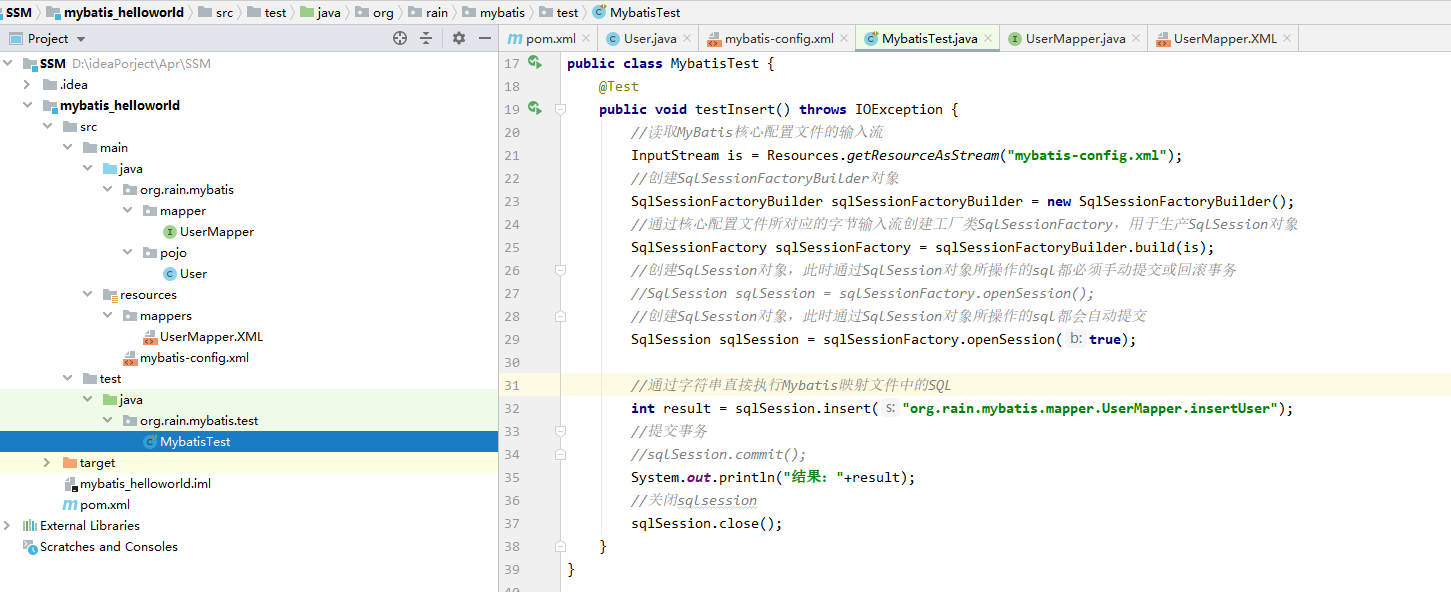Select UserMapper in the project tree
1451x592 pixels.
coord(217,232)
